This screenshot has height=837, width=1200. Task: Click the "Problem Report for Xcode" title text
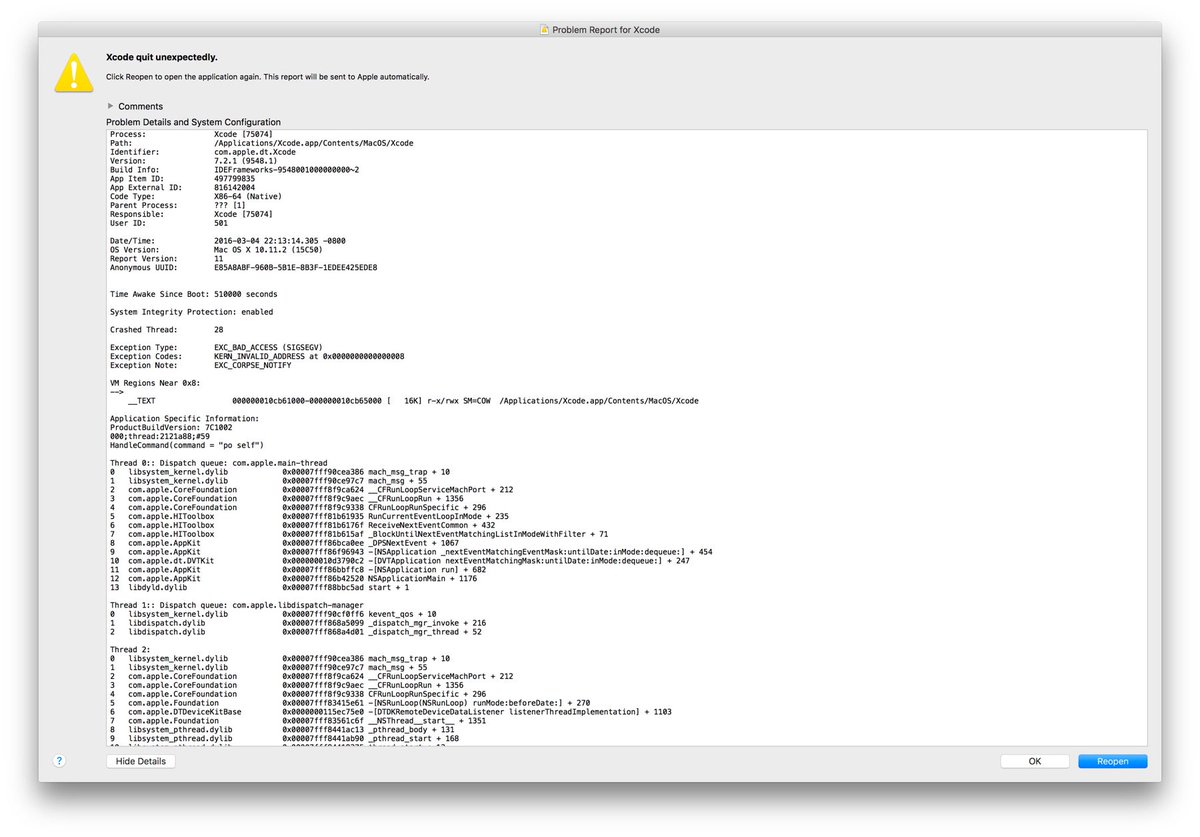point(605,29)
